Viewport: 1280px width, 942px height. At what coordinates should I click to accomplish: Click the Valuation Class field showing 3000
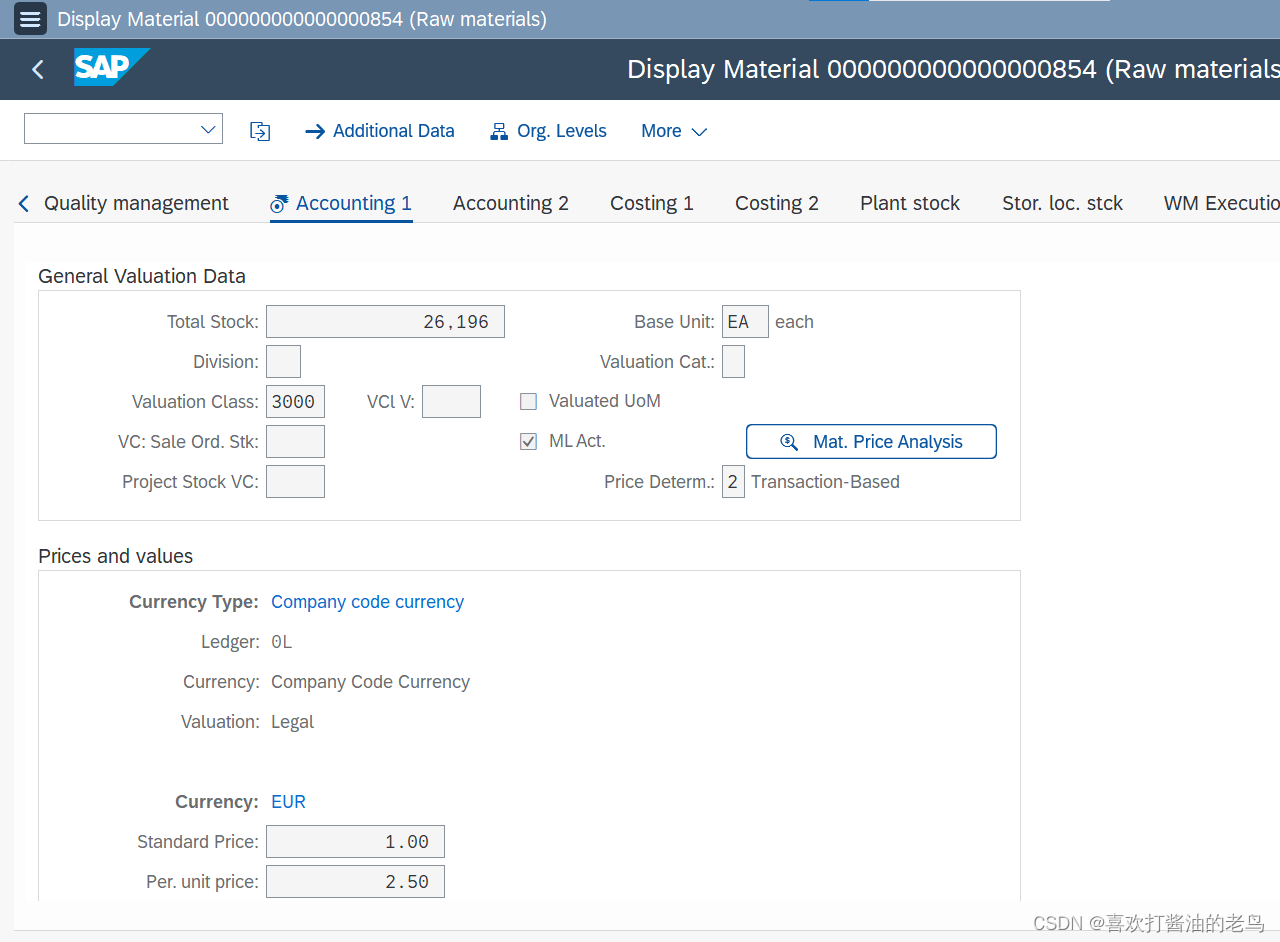[295, 401]
